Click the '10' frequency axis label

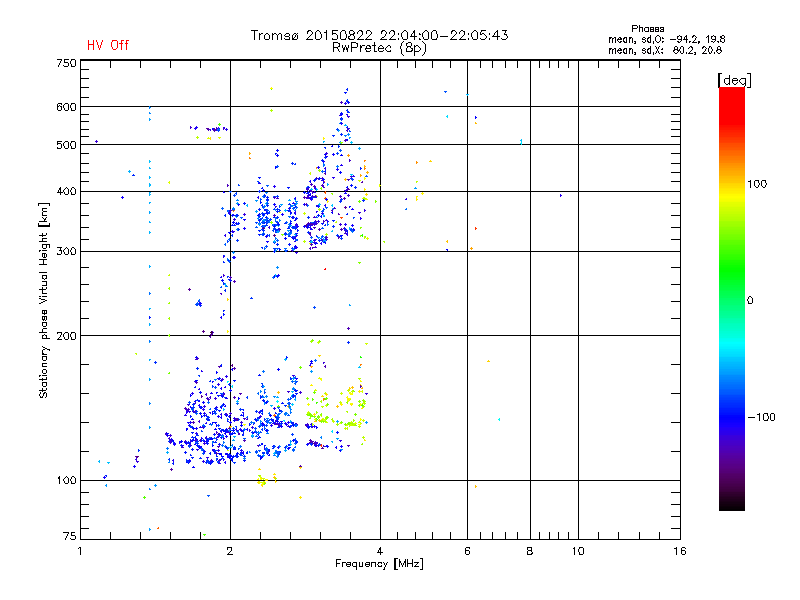coord(578,551)
